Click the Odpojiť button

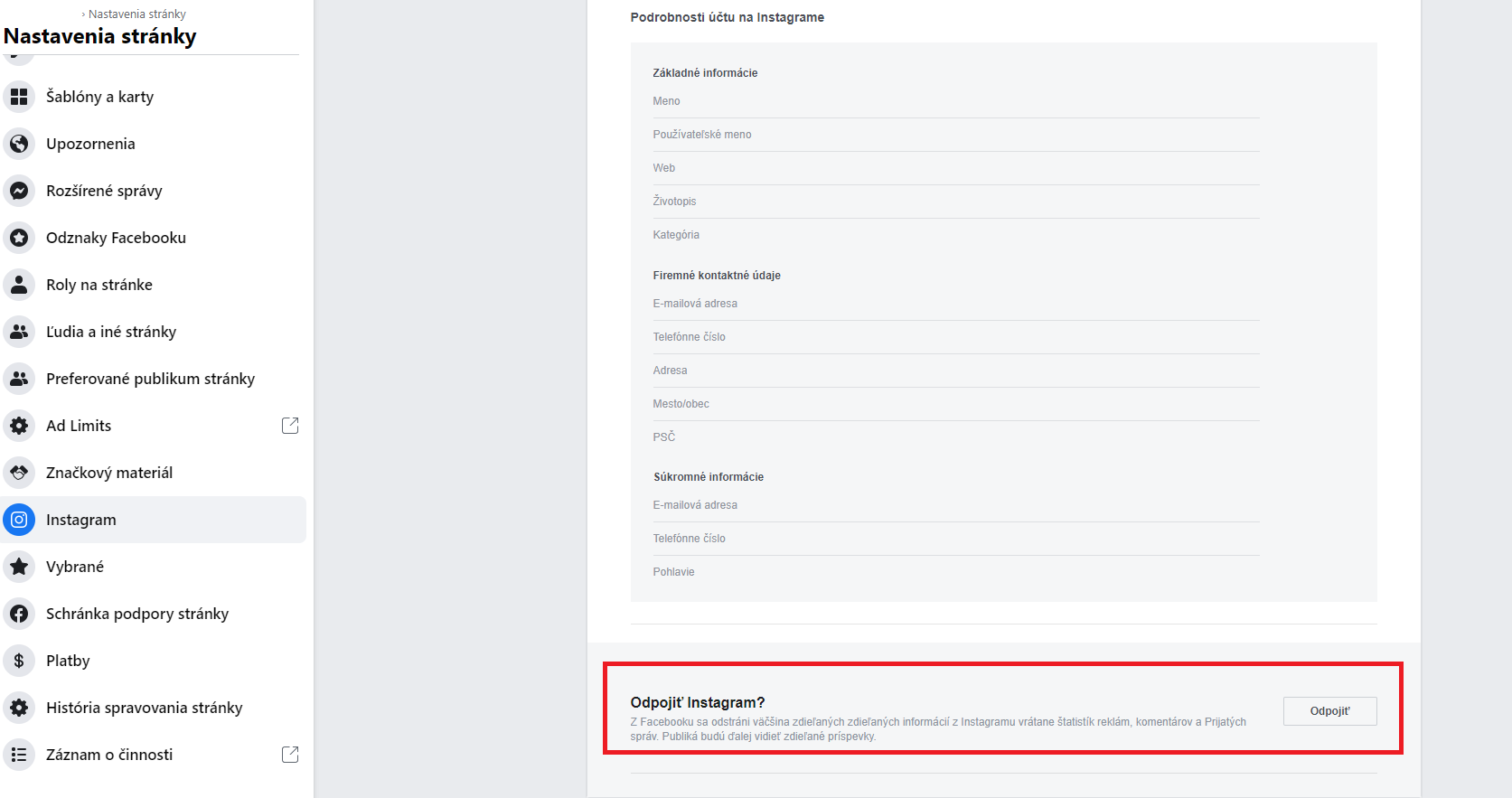pyautogui.click(x=1329, y=711)
